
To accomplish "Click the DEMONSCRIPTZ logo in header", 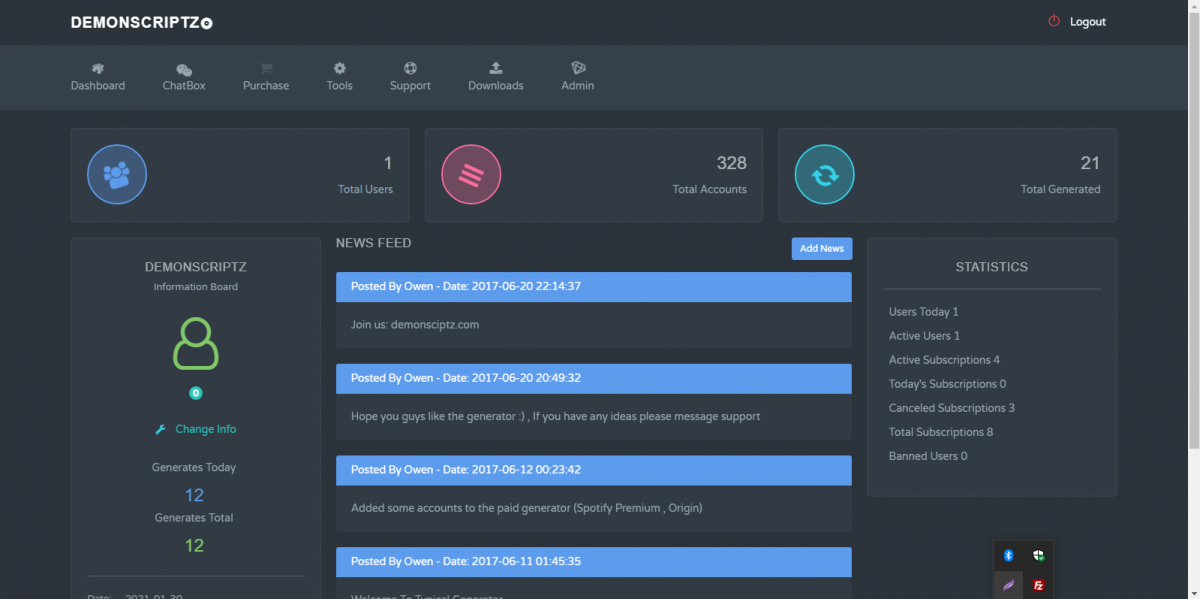I will (141, 22).
